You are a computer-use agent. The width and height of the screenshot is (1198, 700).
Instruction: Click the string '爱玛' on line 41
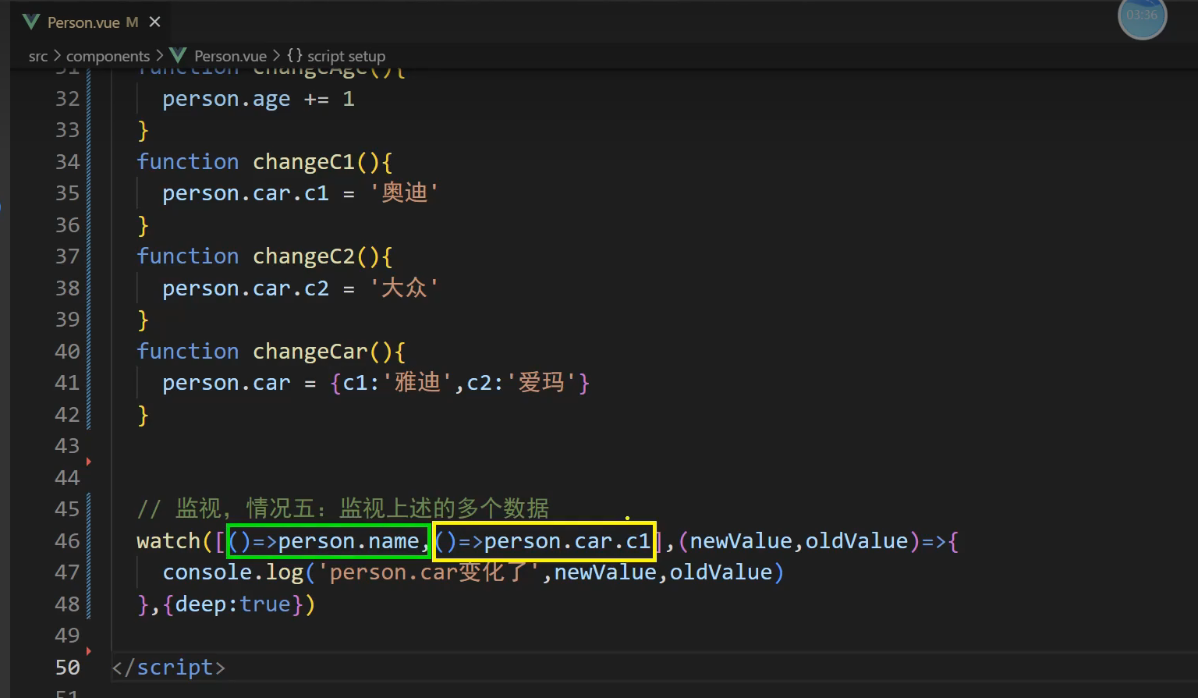click(x=541, y=383)
